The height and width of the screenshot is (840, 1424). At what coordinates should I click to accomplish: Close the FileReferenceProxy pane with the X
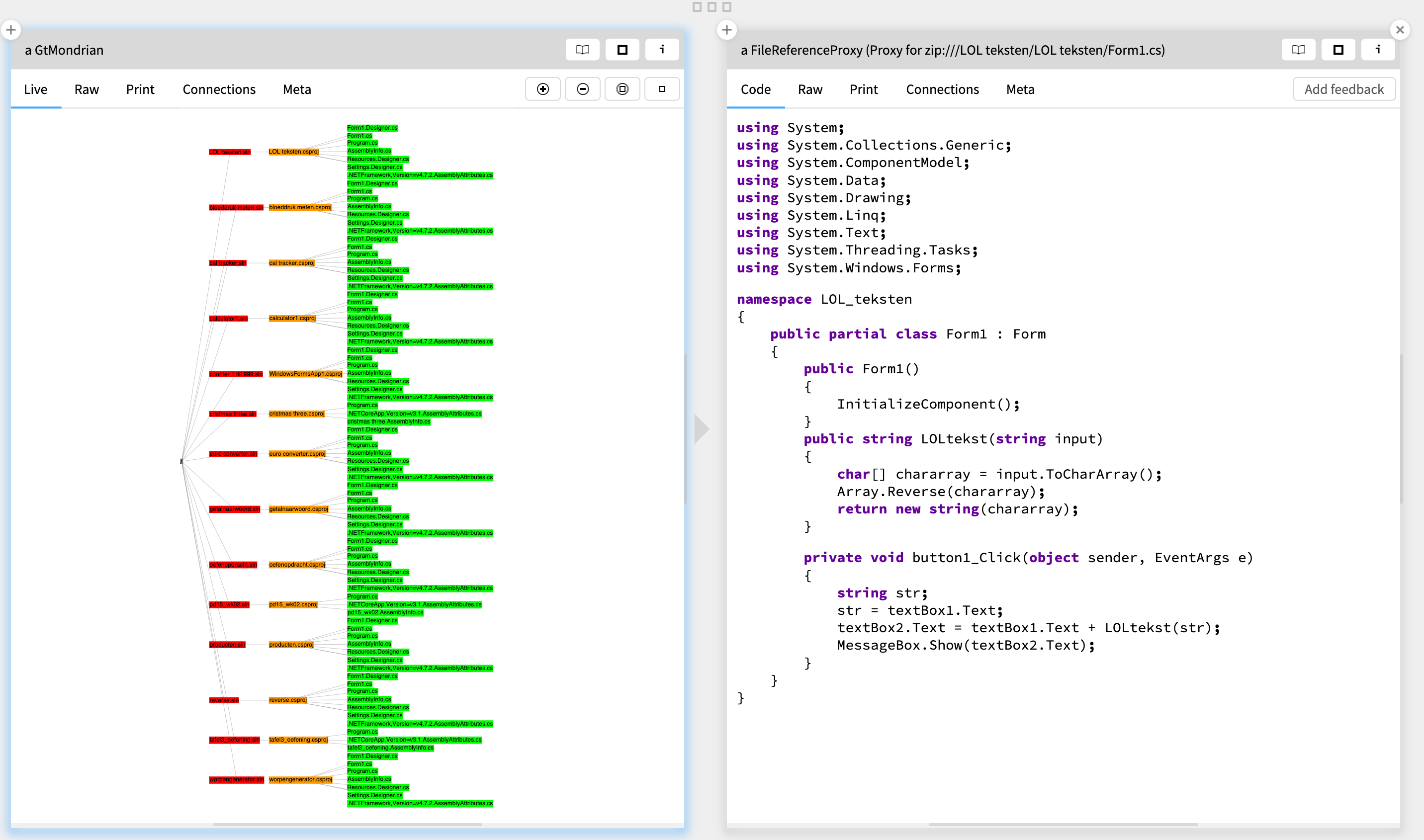point(1400,29)
